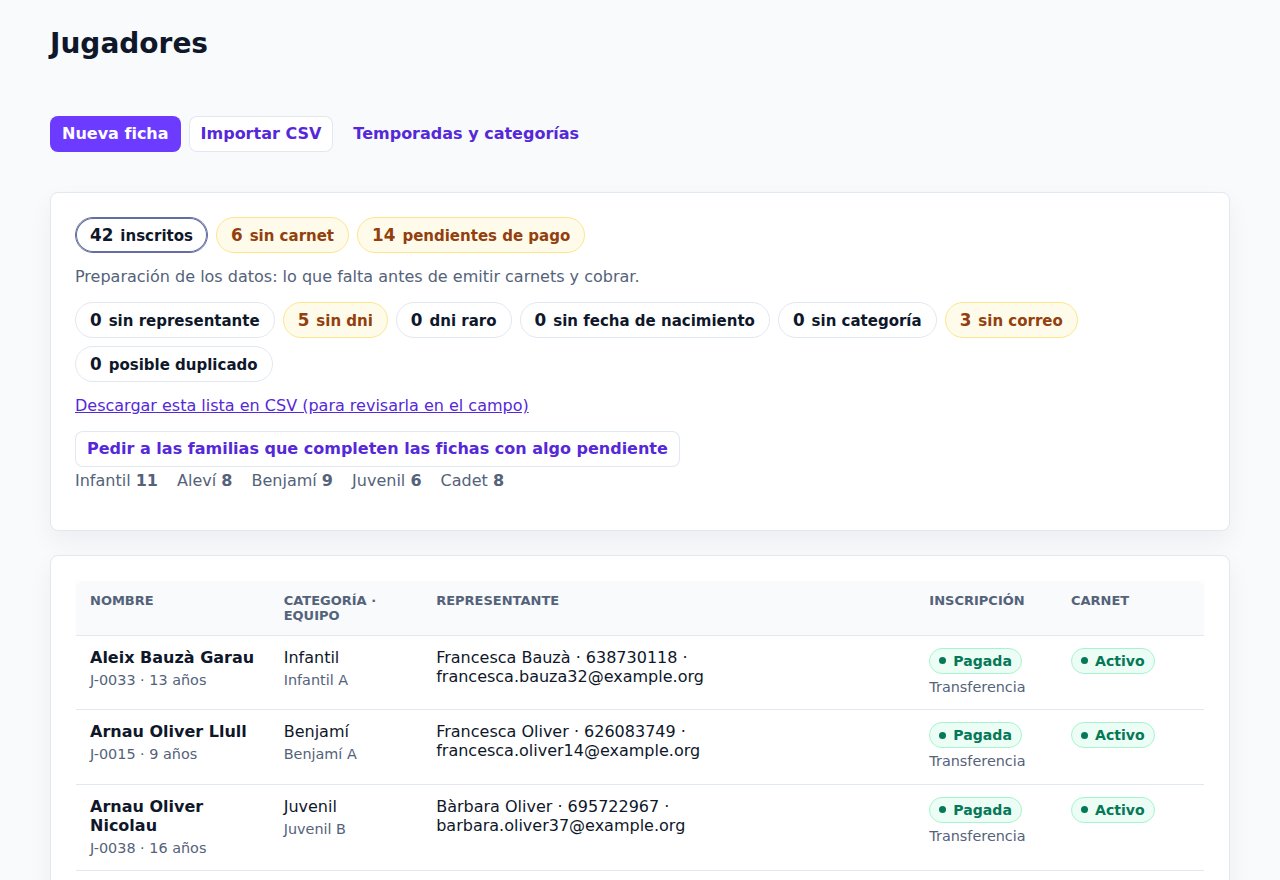Viewport: 1280px width, 880px height.
Task: Click Pagada badge for Aleix Bauzà Garau
Action: click(x=975, y=661)
